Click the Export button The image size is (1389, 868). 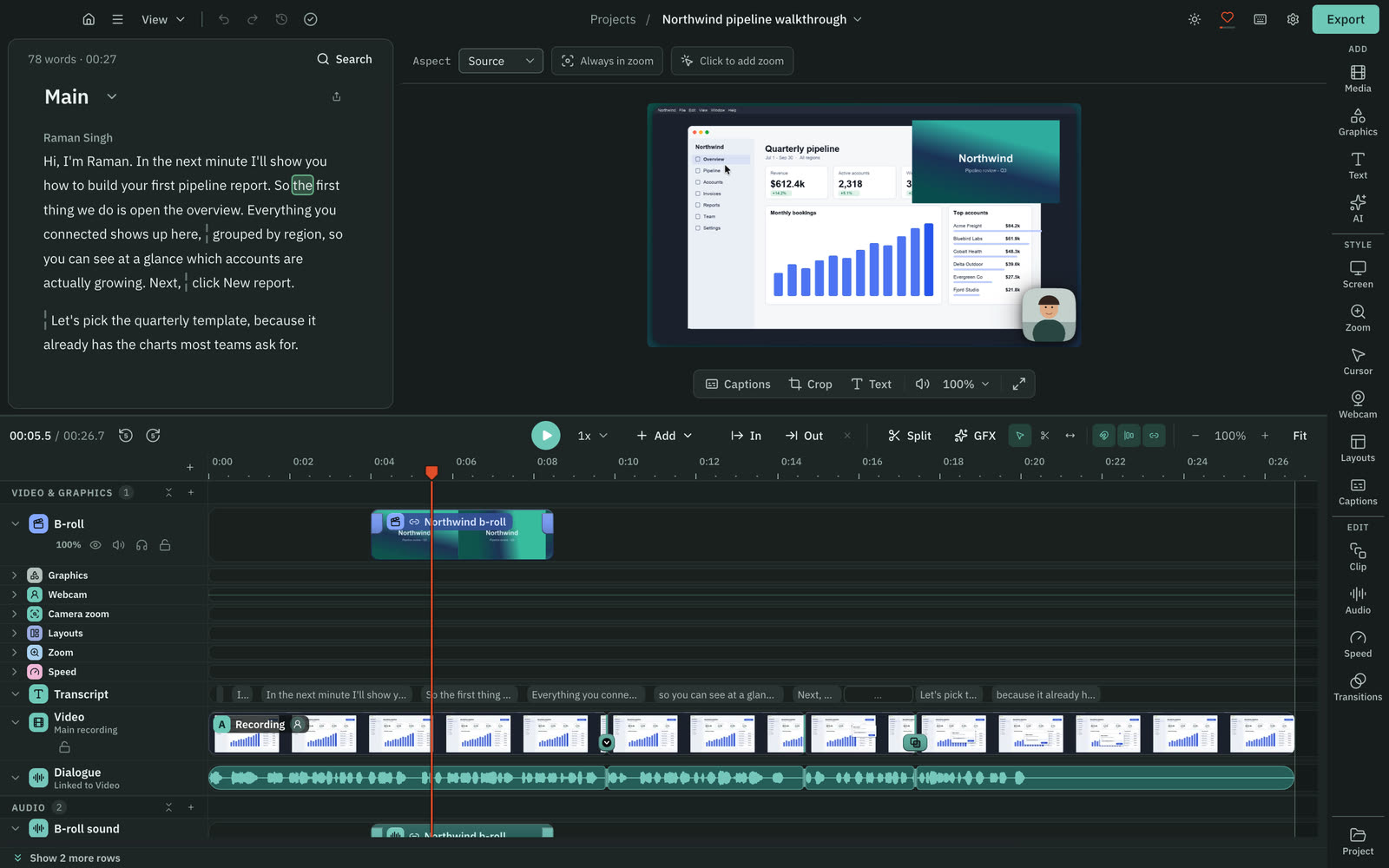pyautogui.click(x=1346, y=19)
